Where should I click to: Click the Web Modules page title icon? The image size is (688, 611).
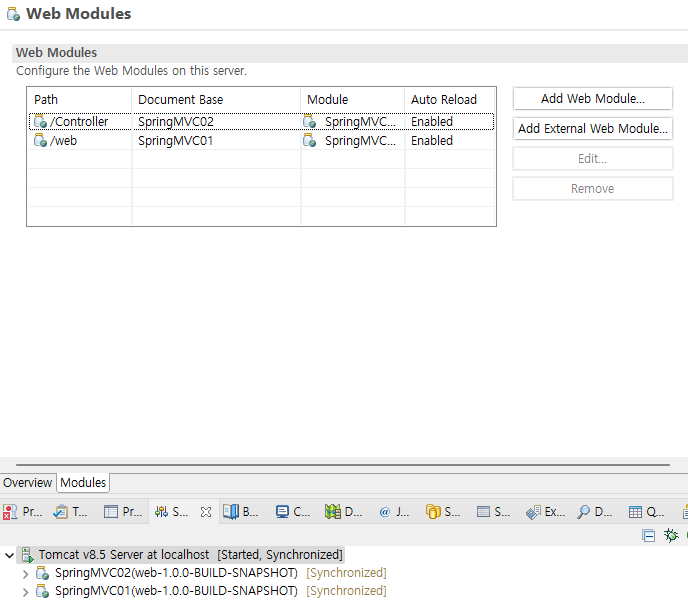[13, 14]
